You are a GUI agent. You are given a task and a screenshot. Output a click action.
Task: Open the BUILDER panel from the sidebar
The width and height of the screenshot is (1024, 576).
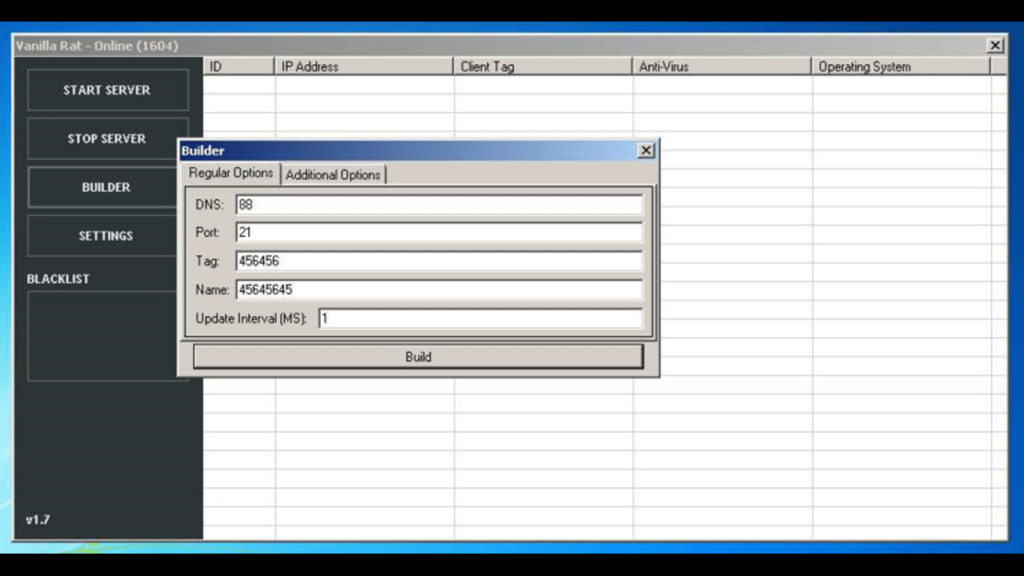coord(103,187)
